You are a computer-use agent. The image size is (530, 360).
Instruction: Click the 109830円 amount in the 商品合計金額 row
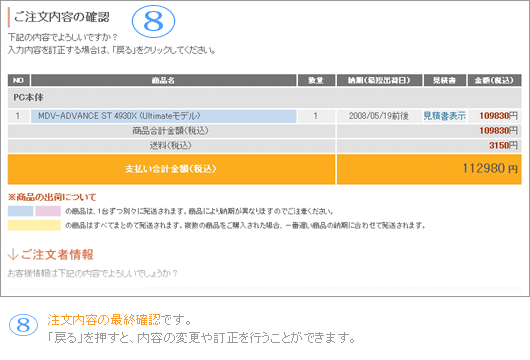498,130
